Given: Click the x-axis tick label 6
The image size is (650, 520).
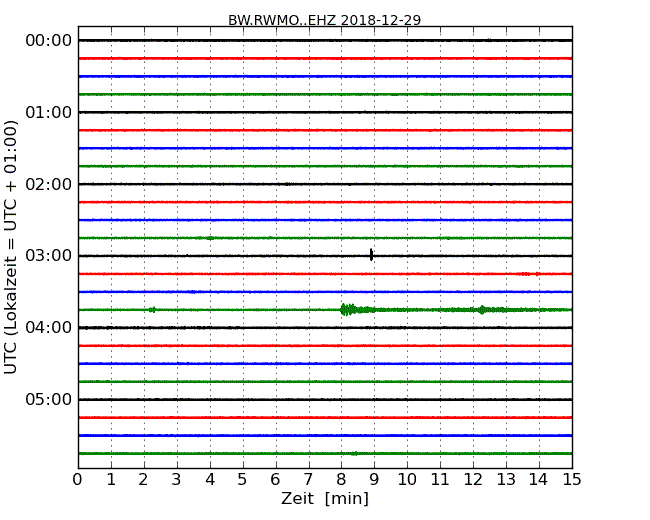Looking at the screenshot, I should [275, 480].
